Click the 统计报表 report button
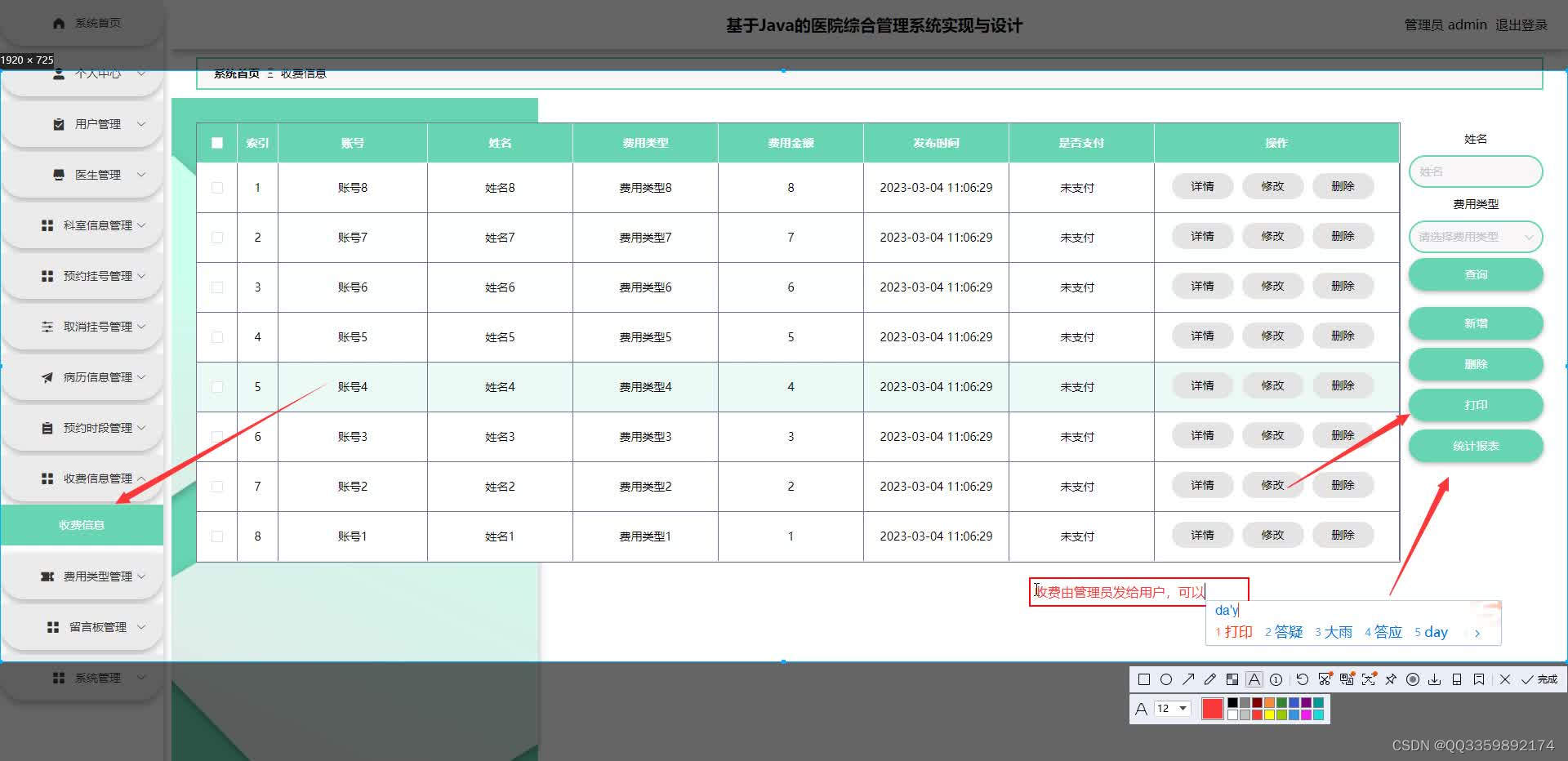The width and height of the screenshot is (1568, 761). [1476, 446]
